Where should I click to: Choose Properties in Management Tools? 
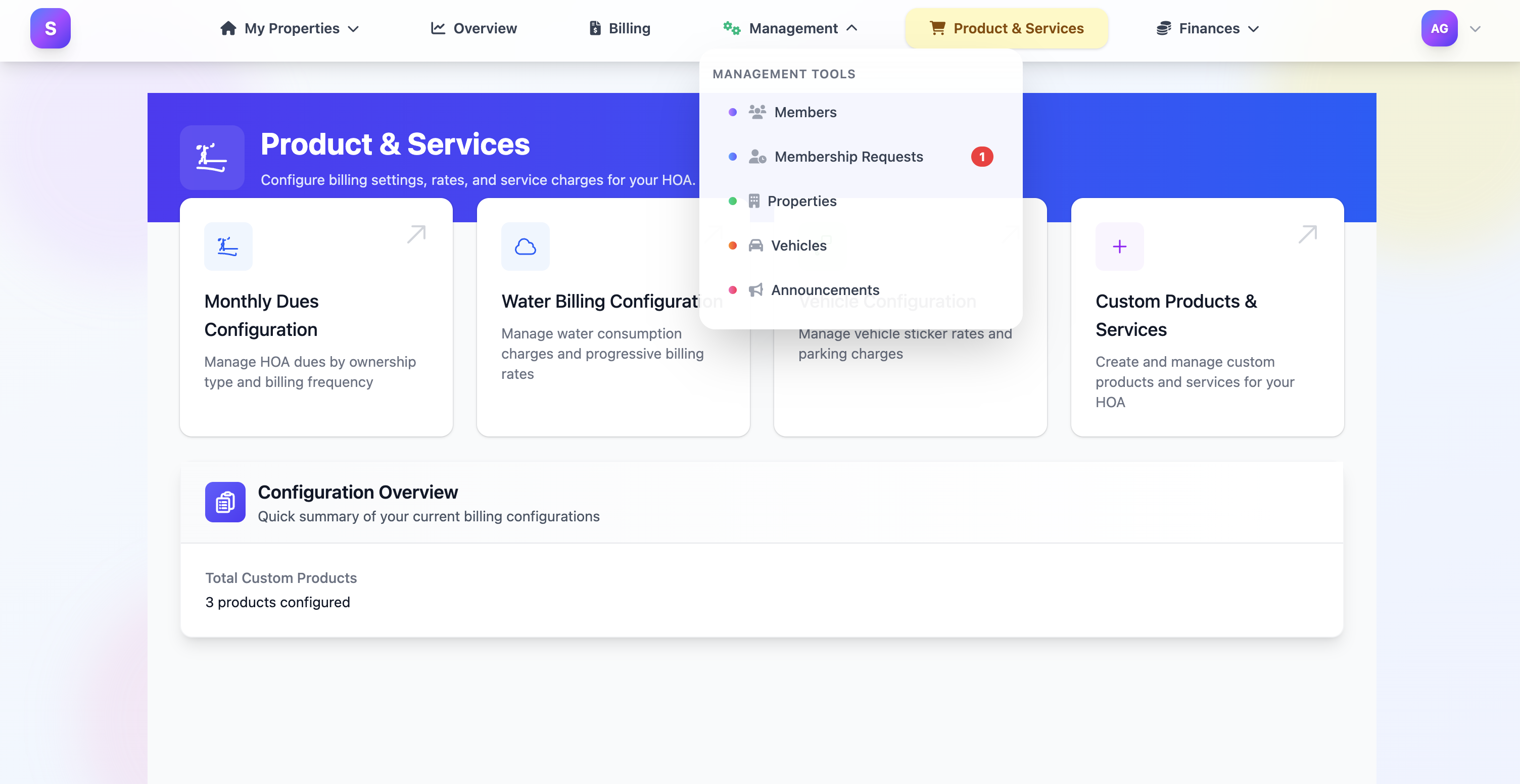[801, 201]
